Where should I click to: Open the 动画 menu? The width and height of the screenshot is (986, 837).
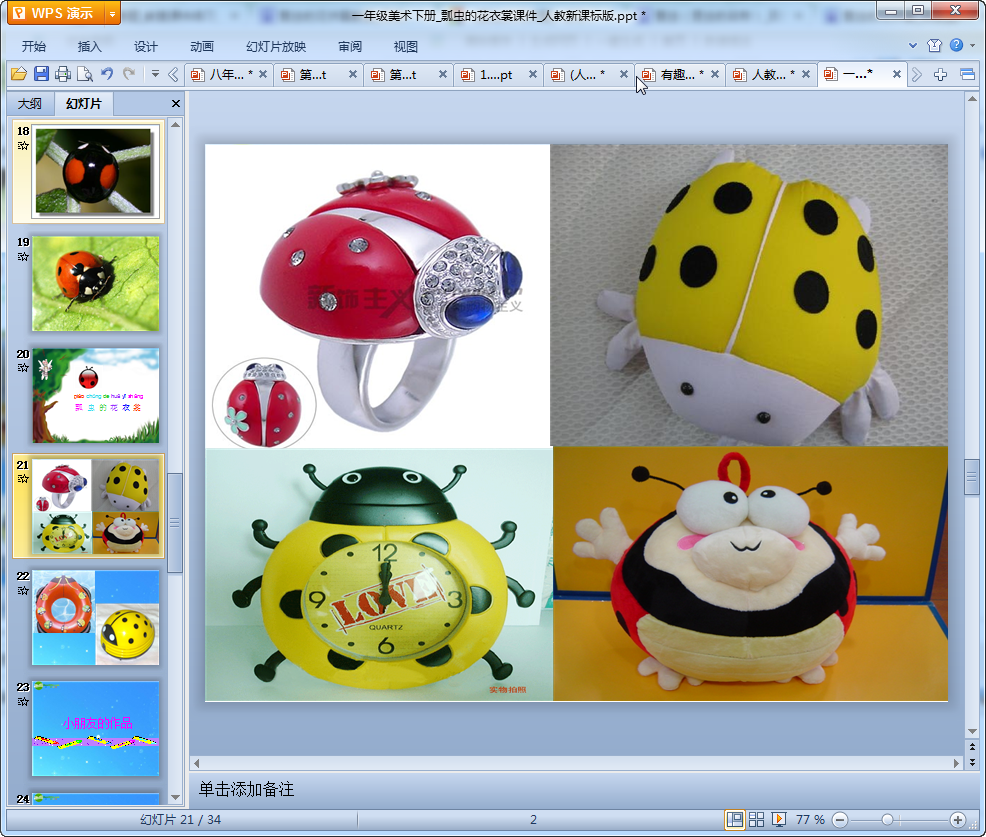pyautogui.click(x=202, y=47)
